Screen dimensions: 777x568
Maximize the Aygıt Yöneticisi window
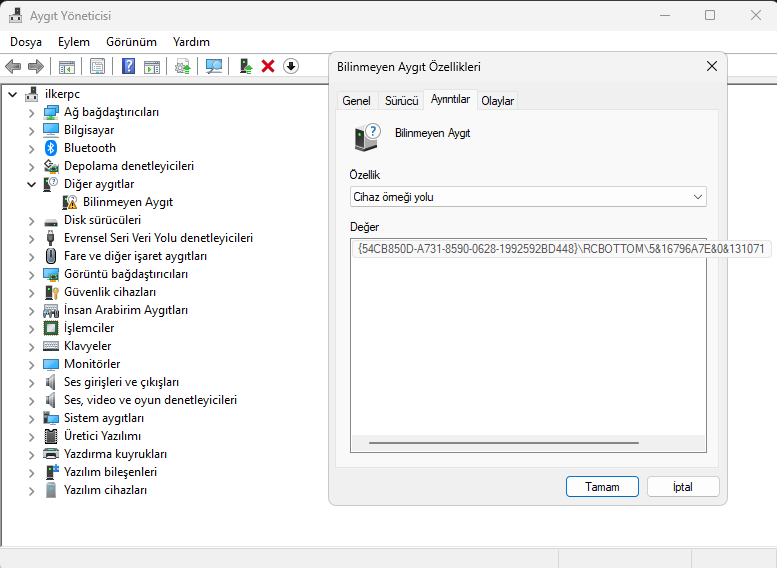click(710, 15)
